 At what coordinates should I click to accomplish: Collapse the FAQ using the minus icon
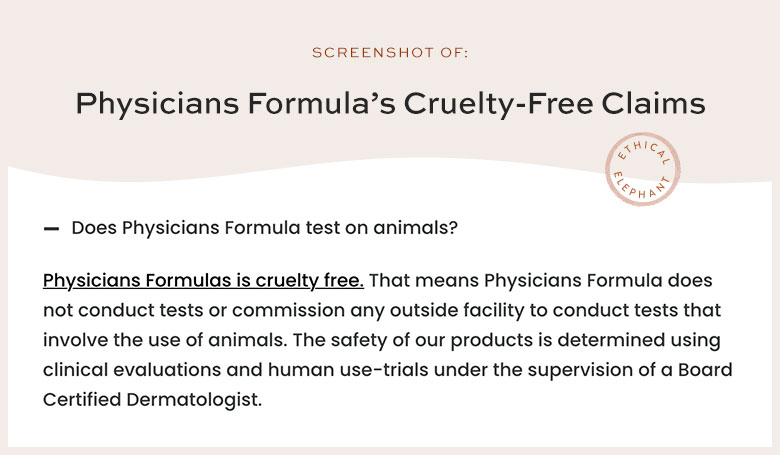click(51, 229)
